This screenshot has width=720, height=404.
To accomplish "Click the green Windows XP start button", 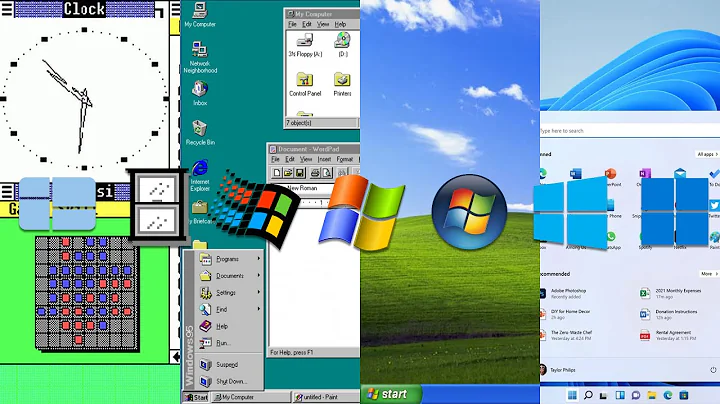I will point(391,394).
